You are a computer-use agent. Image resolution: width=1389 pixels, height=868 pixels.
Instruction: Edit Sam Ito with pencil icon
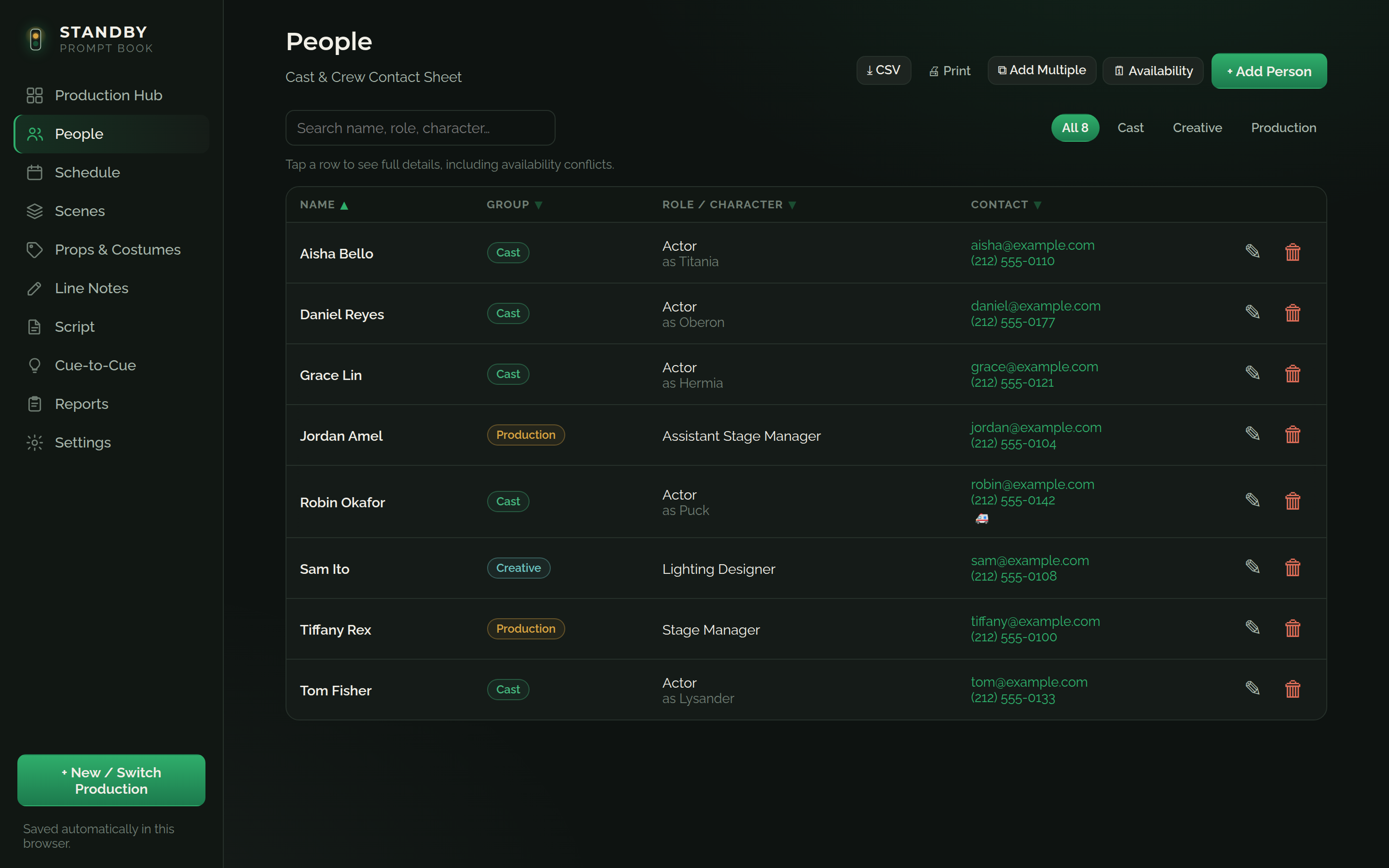pyautogui.click(x=1253, y=567)
